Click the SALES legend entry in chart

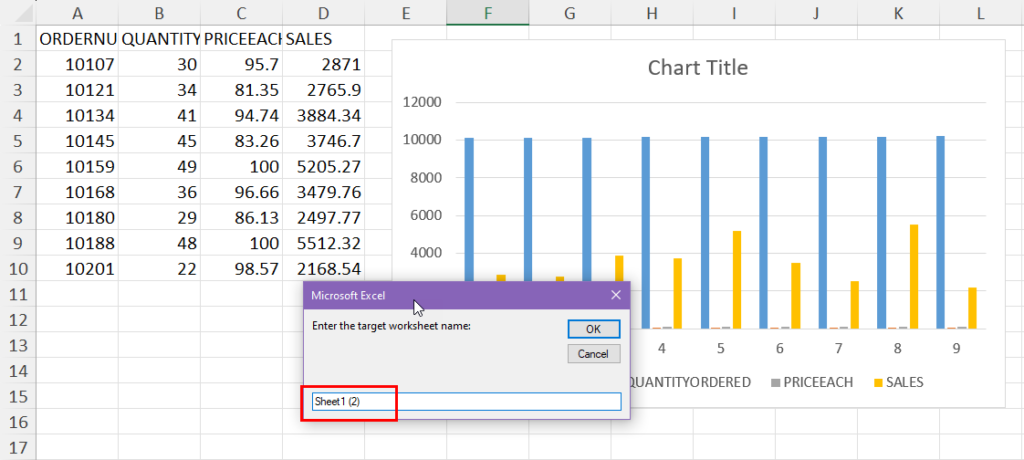(x=898, y=382)
